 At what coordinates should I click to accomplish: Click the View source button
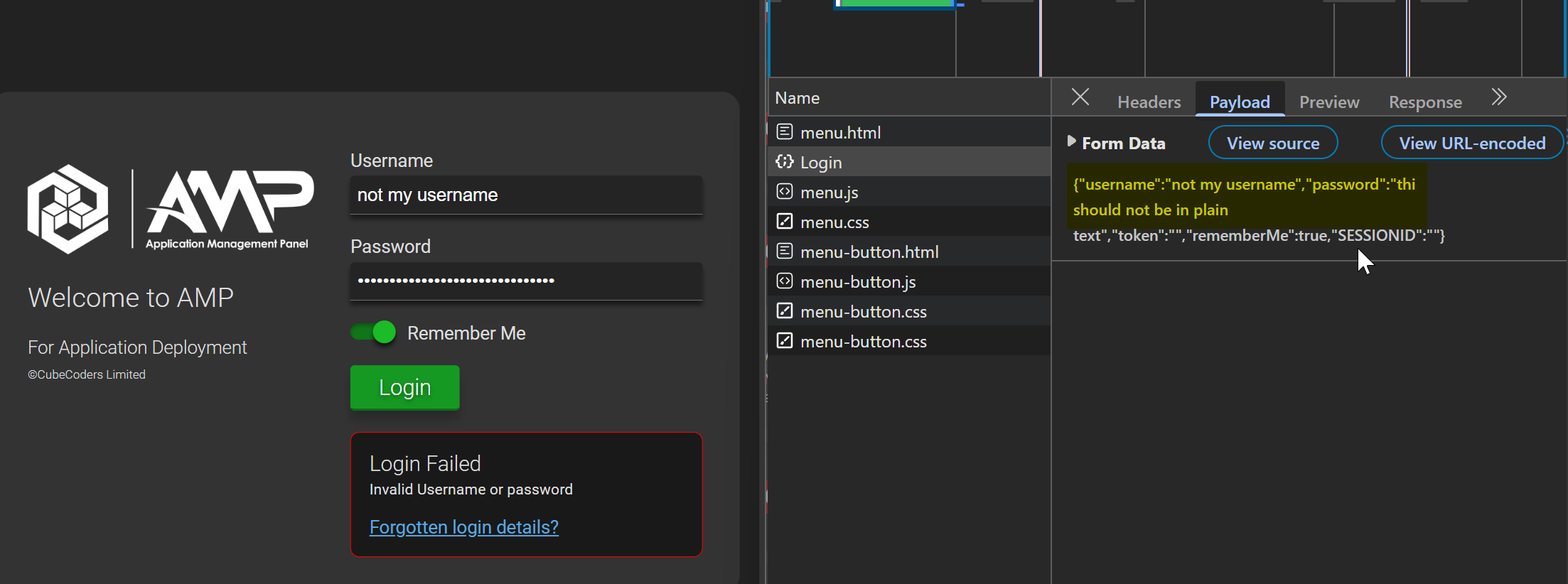pyautogui.click(x=1272, y=143)
